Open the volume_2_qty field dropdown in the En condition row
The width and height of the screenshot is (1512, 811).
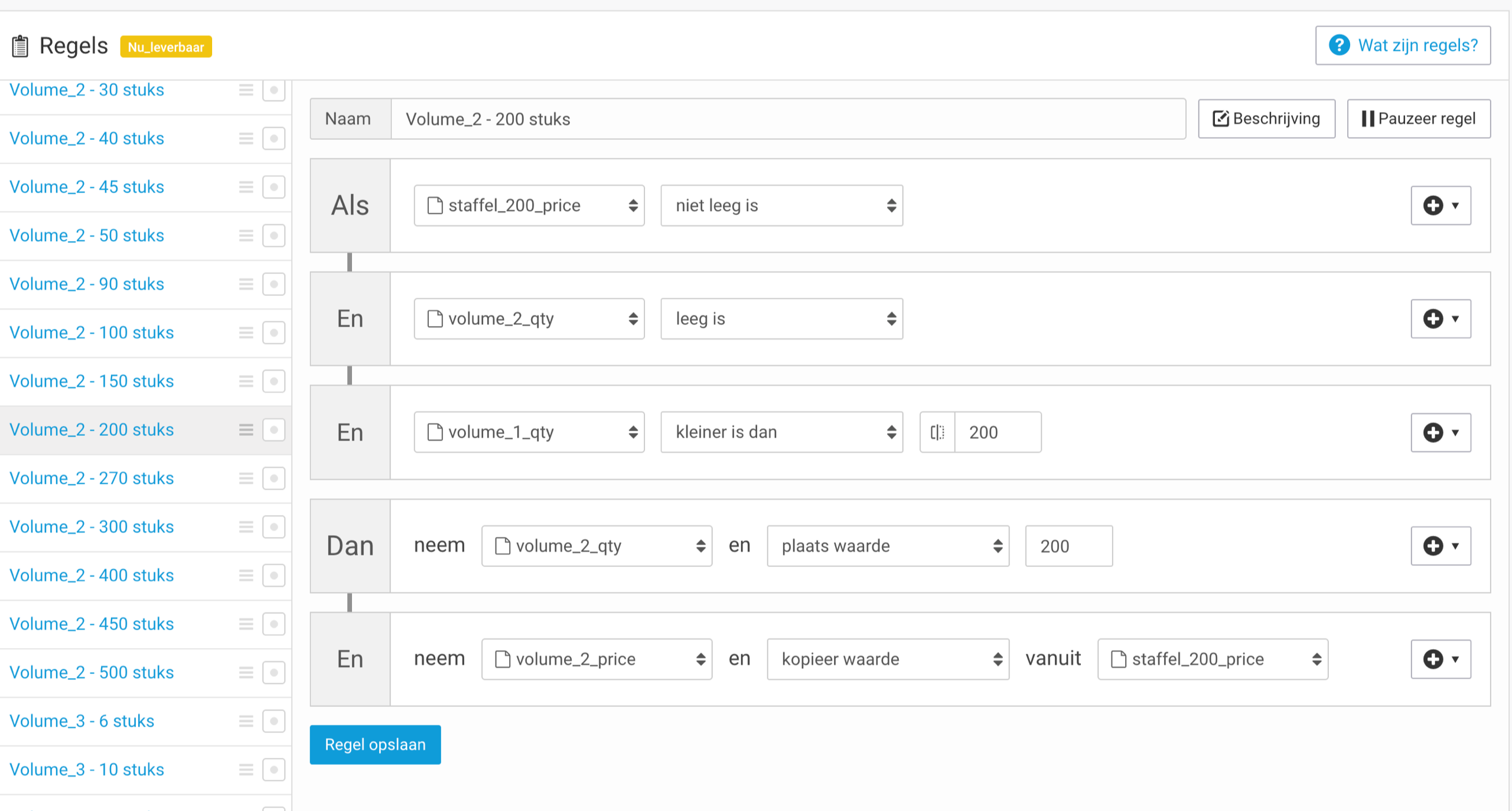529,319
